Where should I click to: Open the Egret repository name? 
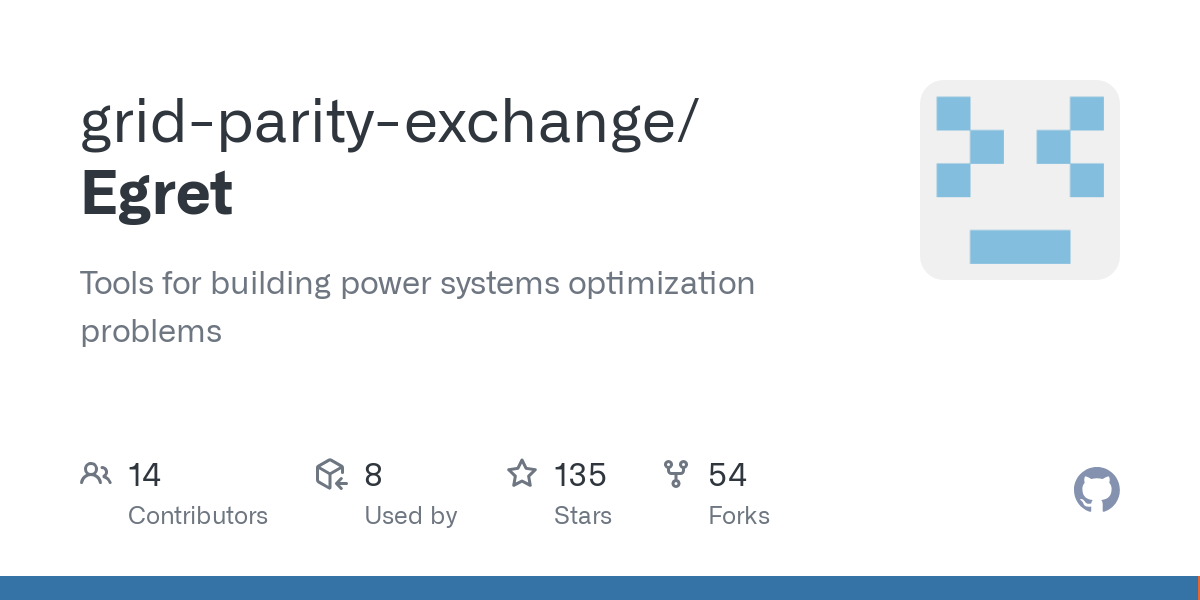(157, 193)
